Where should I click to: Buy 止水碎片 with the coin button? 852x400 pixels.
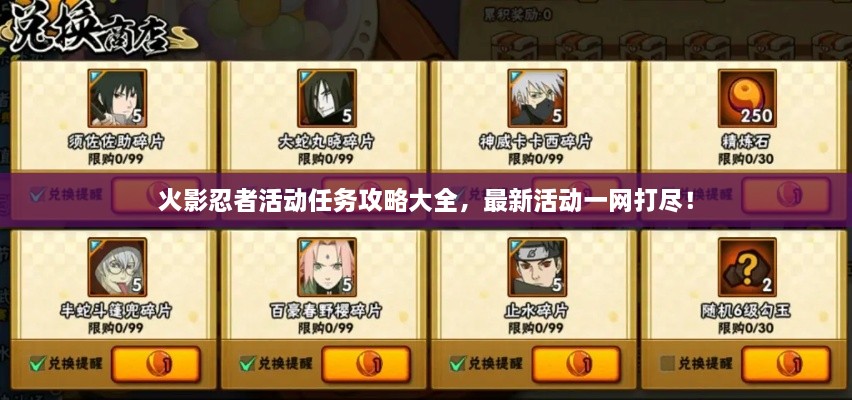[577, 364]
